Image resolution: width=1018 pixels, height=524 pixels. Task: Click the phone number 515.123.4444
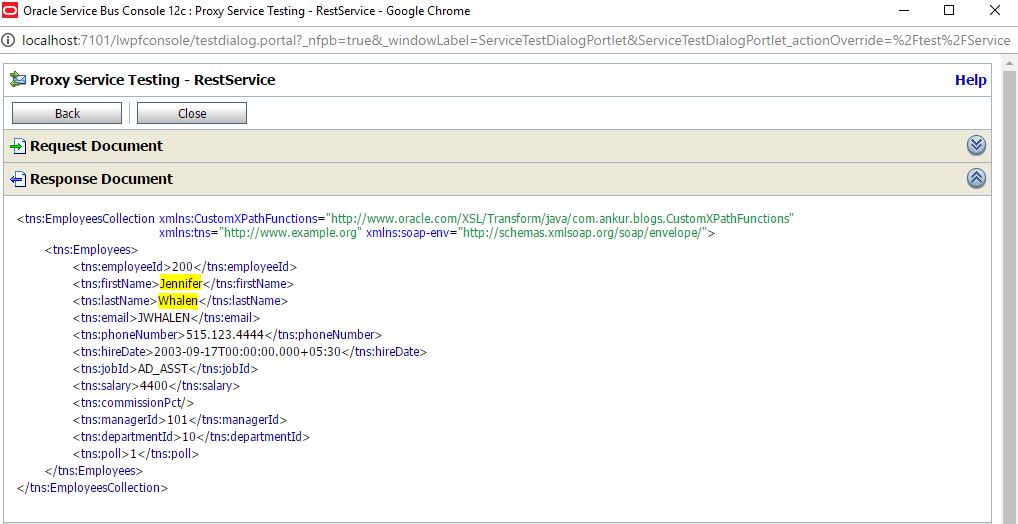coord(226,335)
